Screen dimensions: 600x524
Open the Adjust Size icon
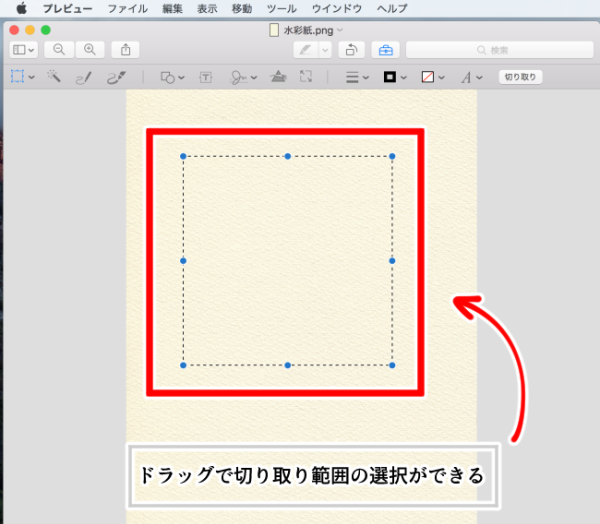pos(306,76)
